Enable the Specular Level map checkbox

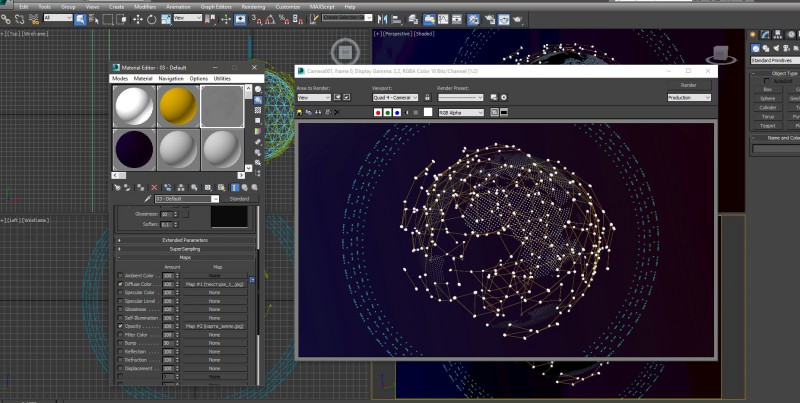(x=120, y=301)
